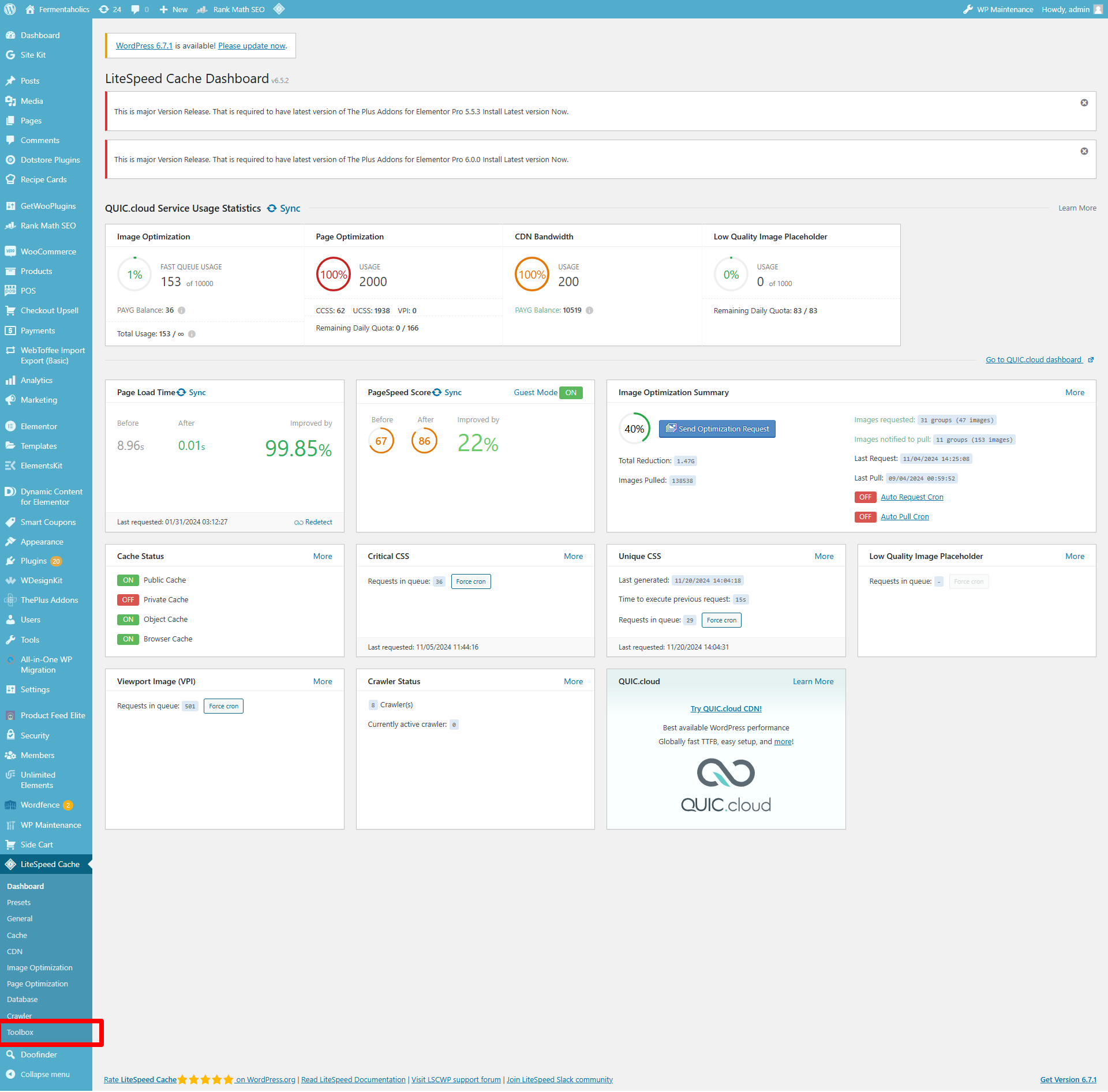Toggle the Auto Request Cron OFF badge

[865, 497]
